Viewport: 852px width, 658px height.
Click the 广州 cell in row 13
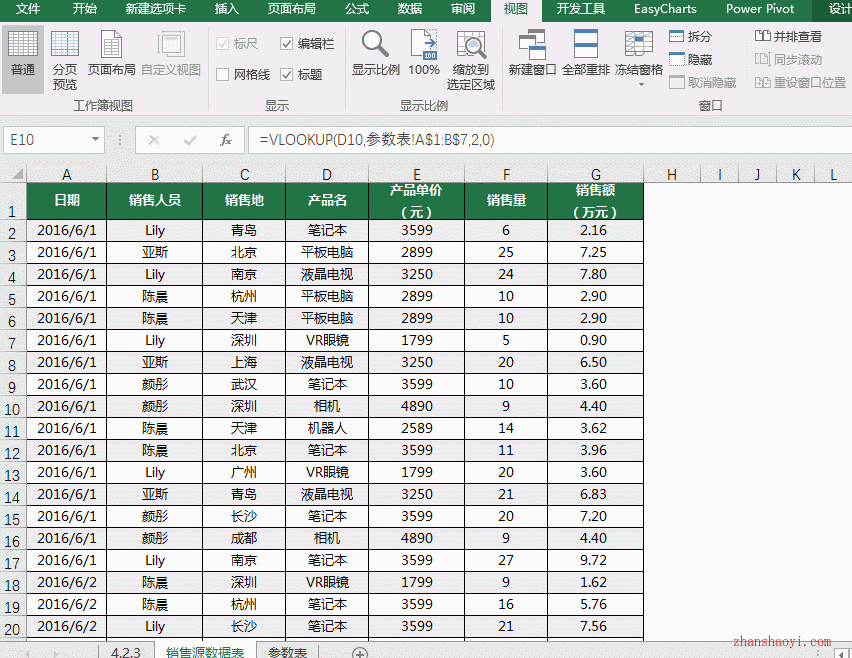click(243, 472)
